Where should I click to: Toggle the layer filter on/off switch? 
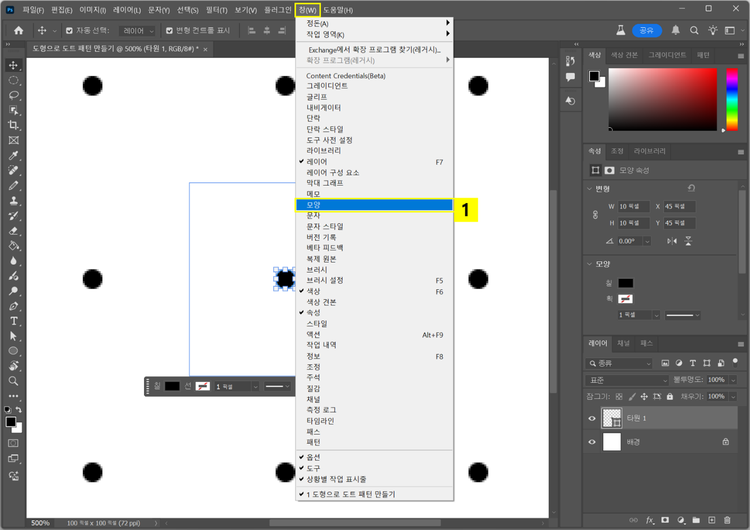click(735, 362)
